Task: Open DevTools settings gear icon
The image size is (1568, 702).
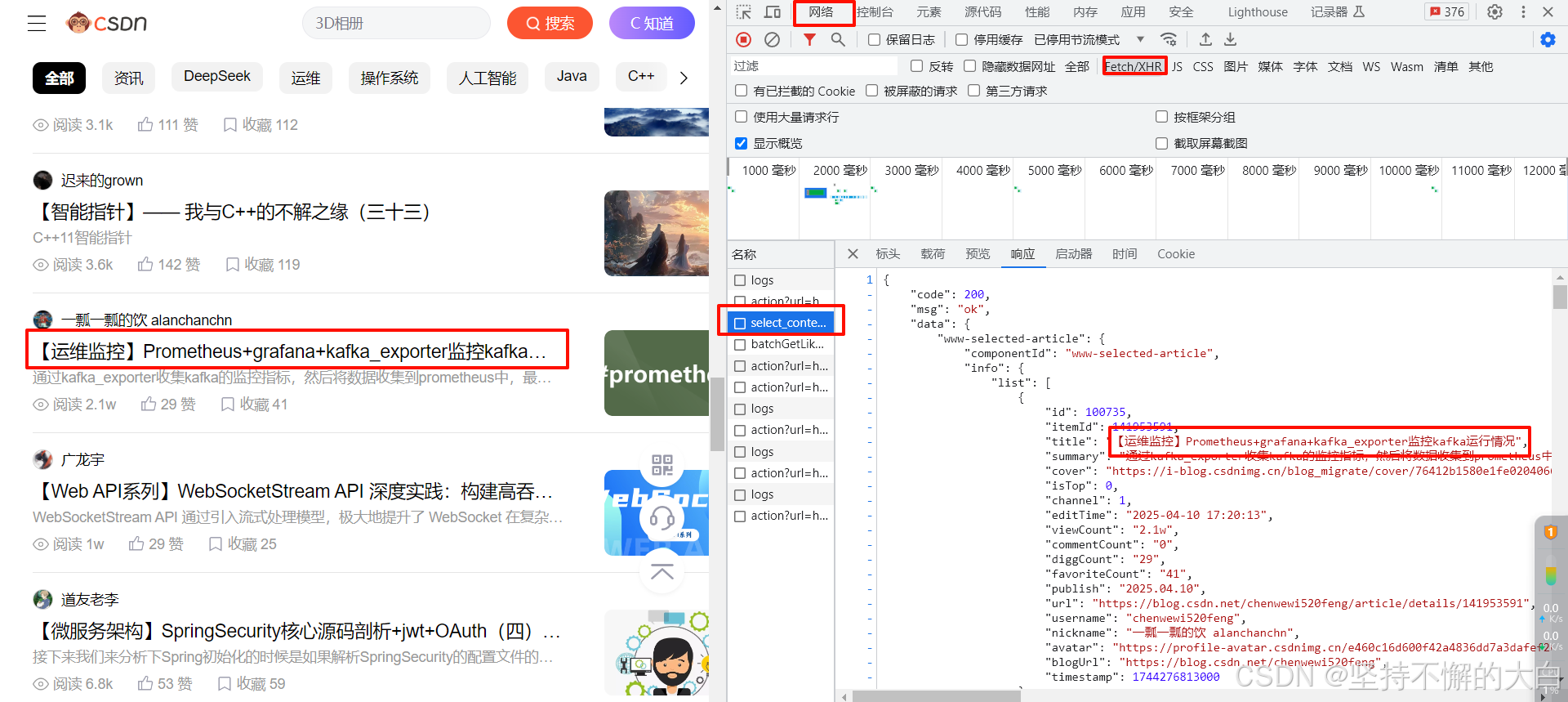Action: point(1494,11)
